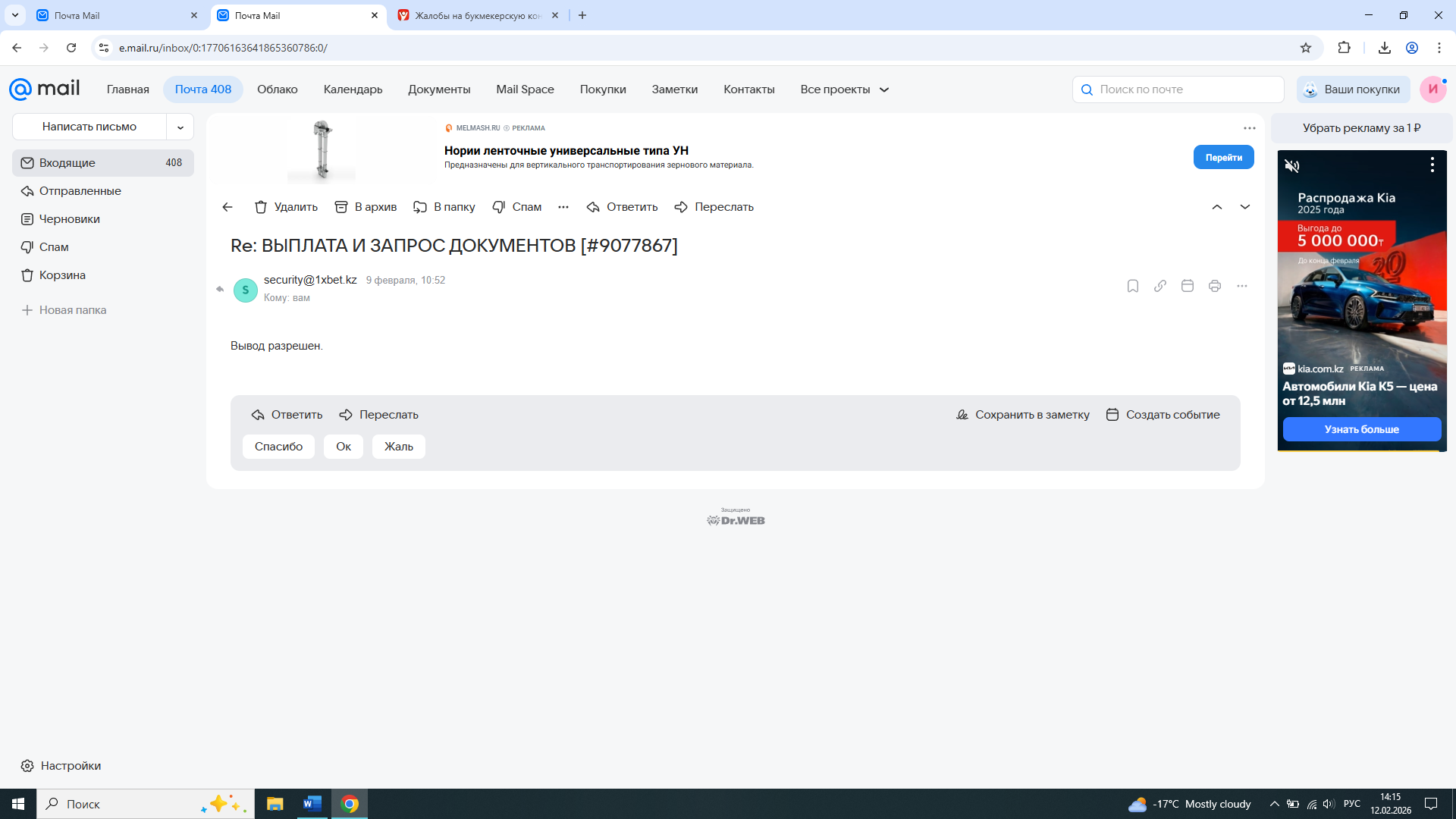Image resolution: width=1456 pixels, height=819 pixels.
Task: Click the copy link icon on email
Action: point(1159,286)
